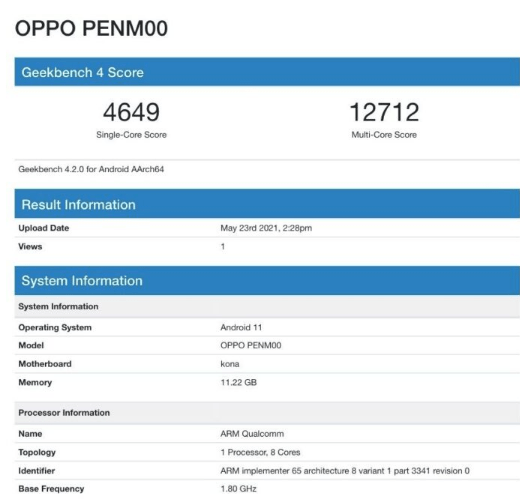Viewport: 520px width, 501px height.
Task: Click the 1.80 GHz frequency value
Action: 238,489
